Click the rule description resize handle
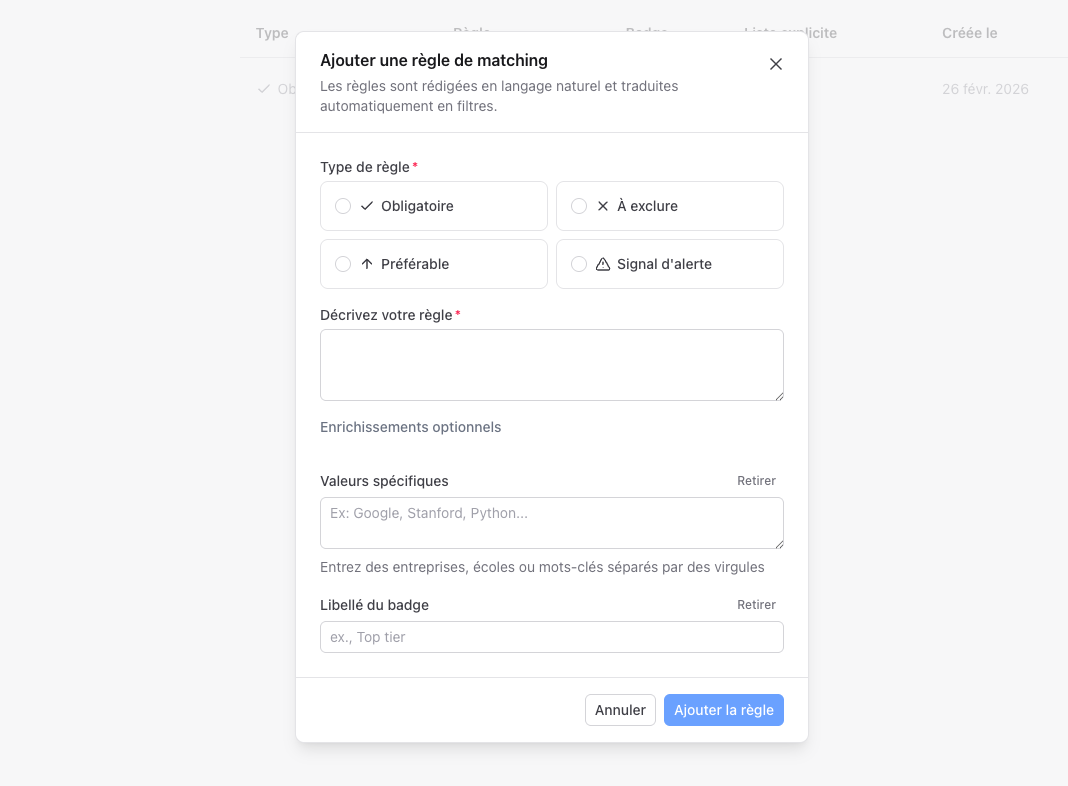Viewport: 1068px width, 786px height. click(x=778, y=395)
